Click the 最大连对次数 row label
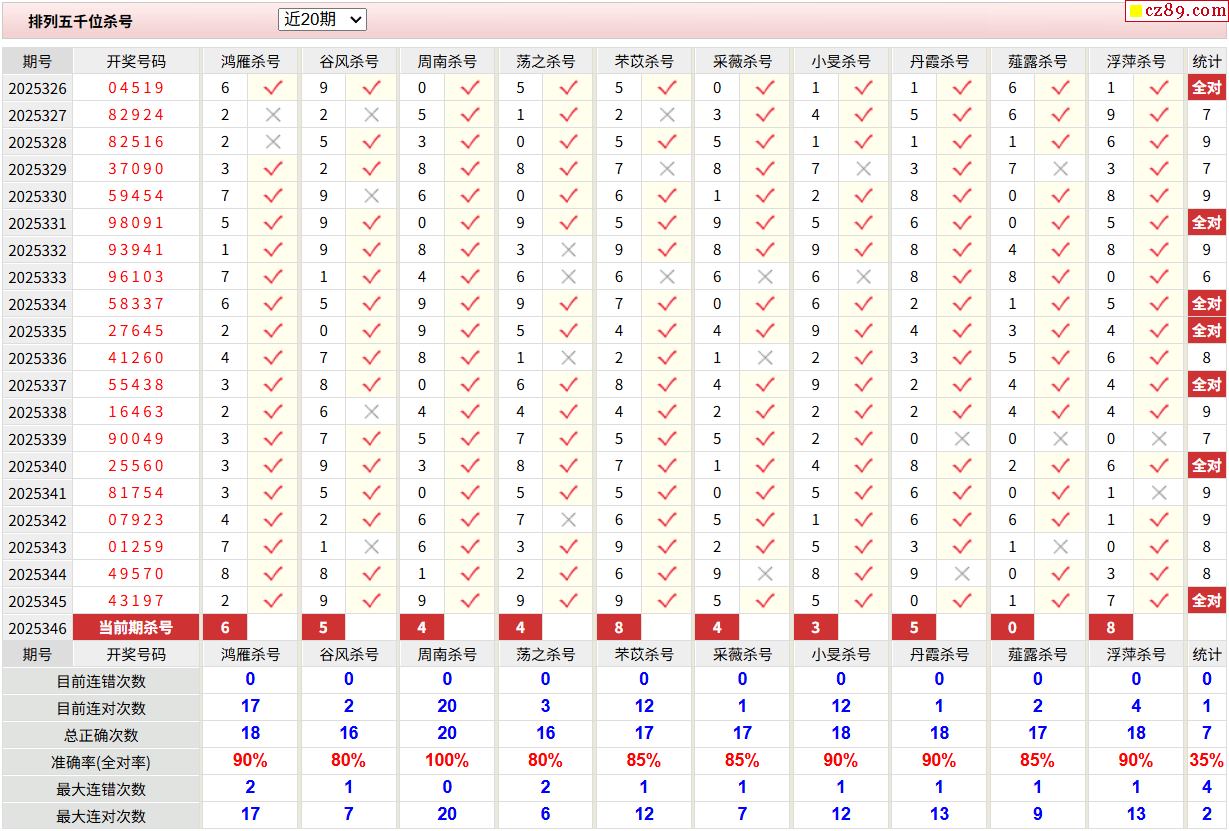1229x831 pixels. (x=101, y=816)
